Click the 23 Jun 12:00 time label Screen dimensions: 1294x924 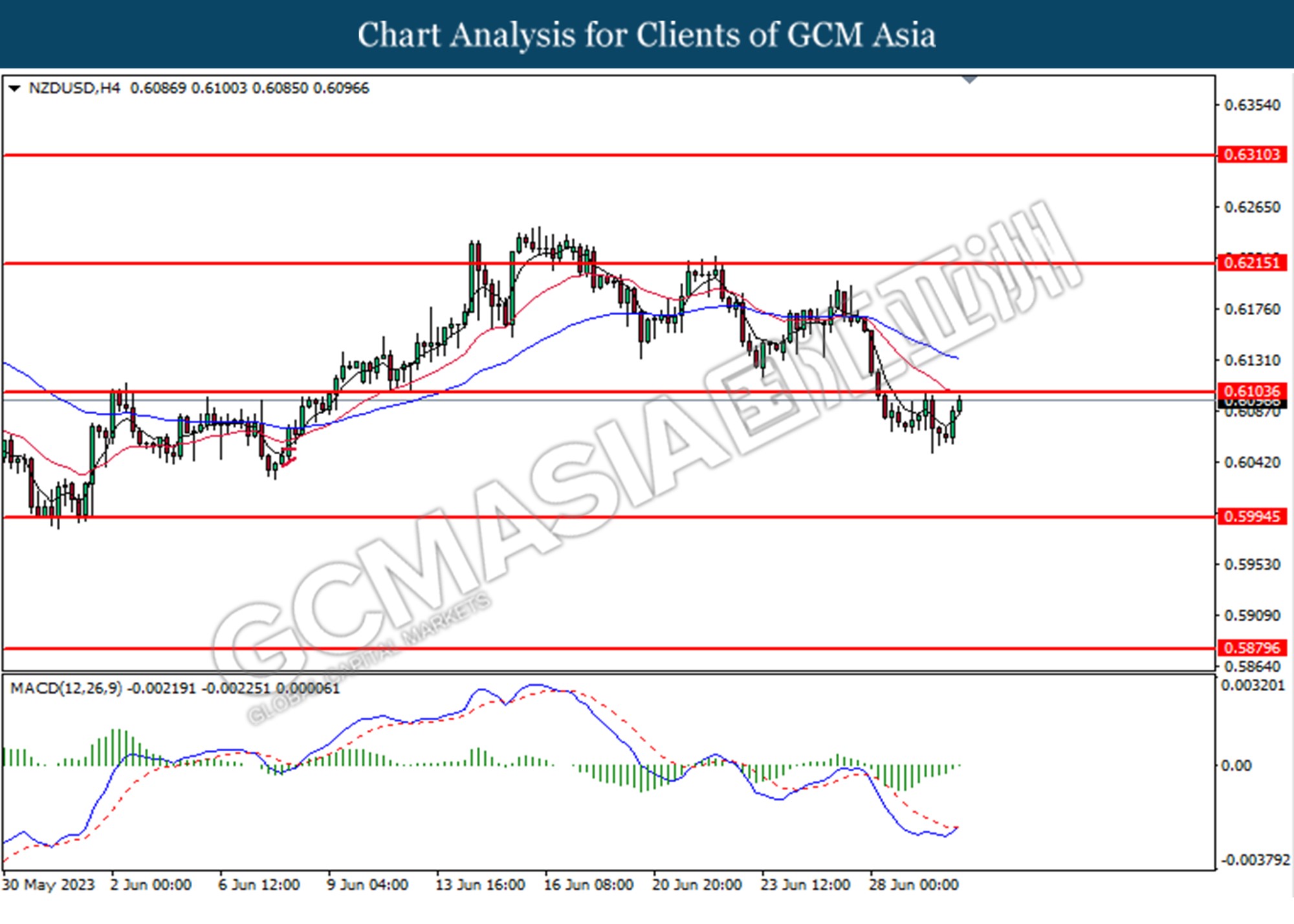click(806, 885)
